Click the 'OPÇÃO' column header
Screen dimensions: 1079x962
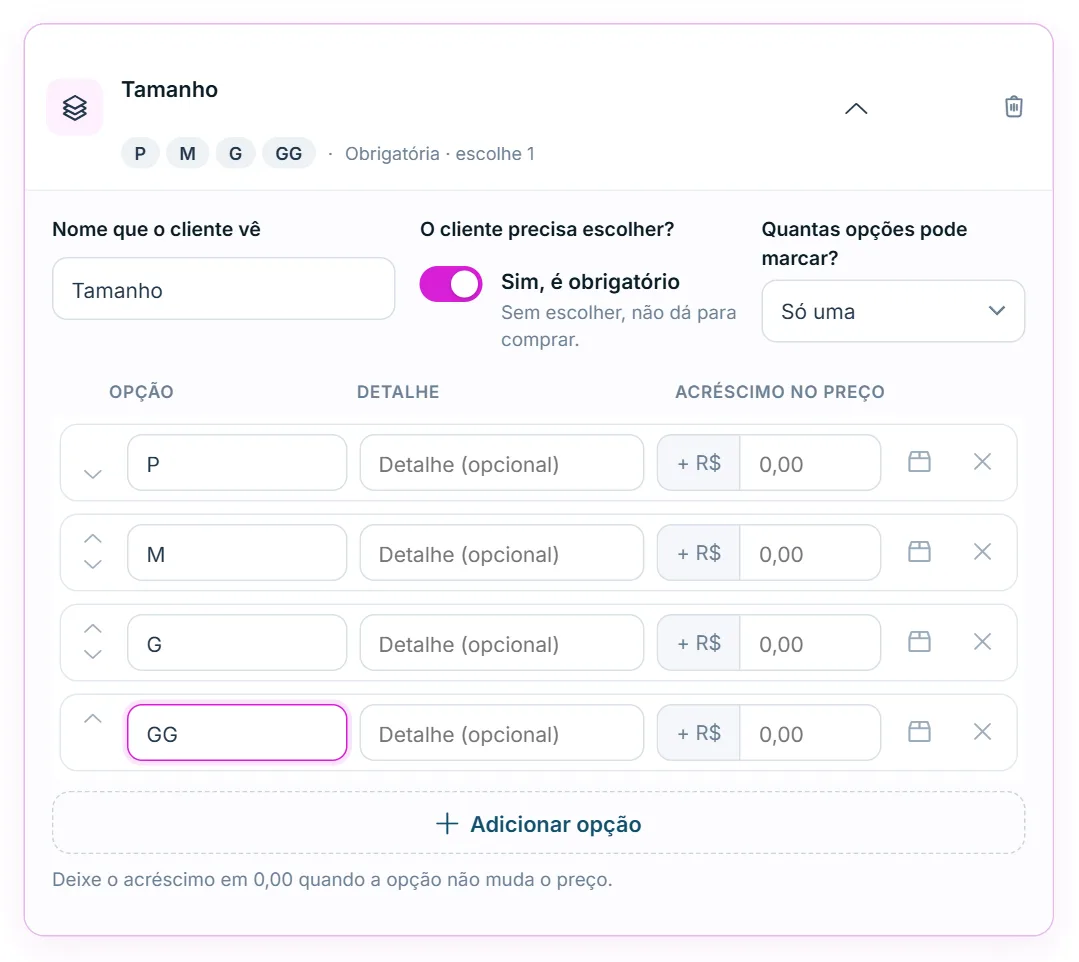(x=141, y=392)
